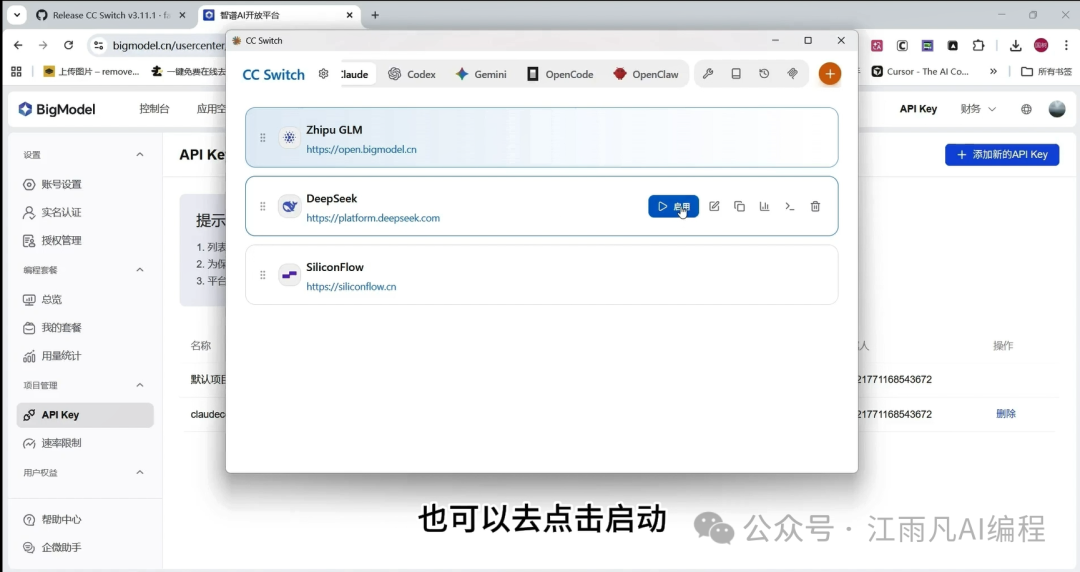
Task: Reload the browser page
Action: click(x=68, y=45)
